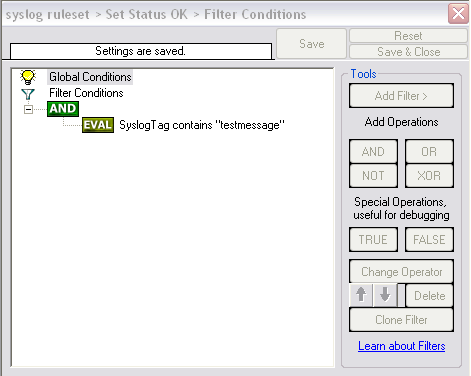
Task: Click the lightbulb Global Conditions icon
Action: [x=28, y=77]
